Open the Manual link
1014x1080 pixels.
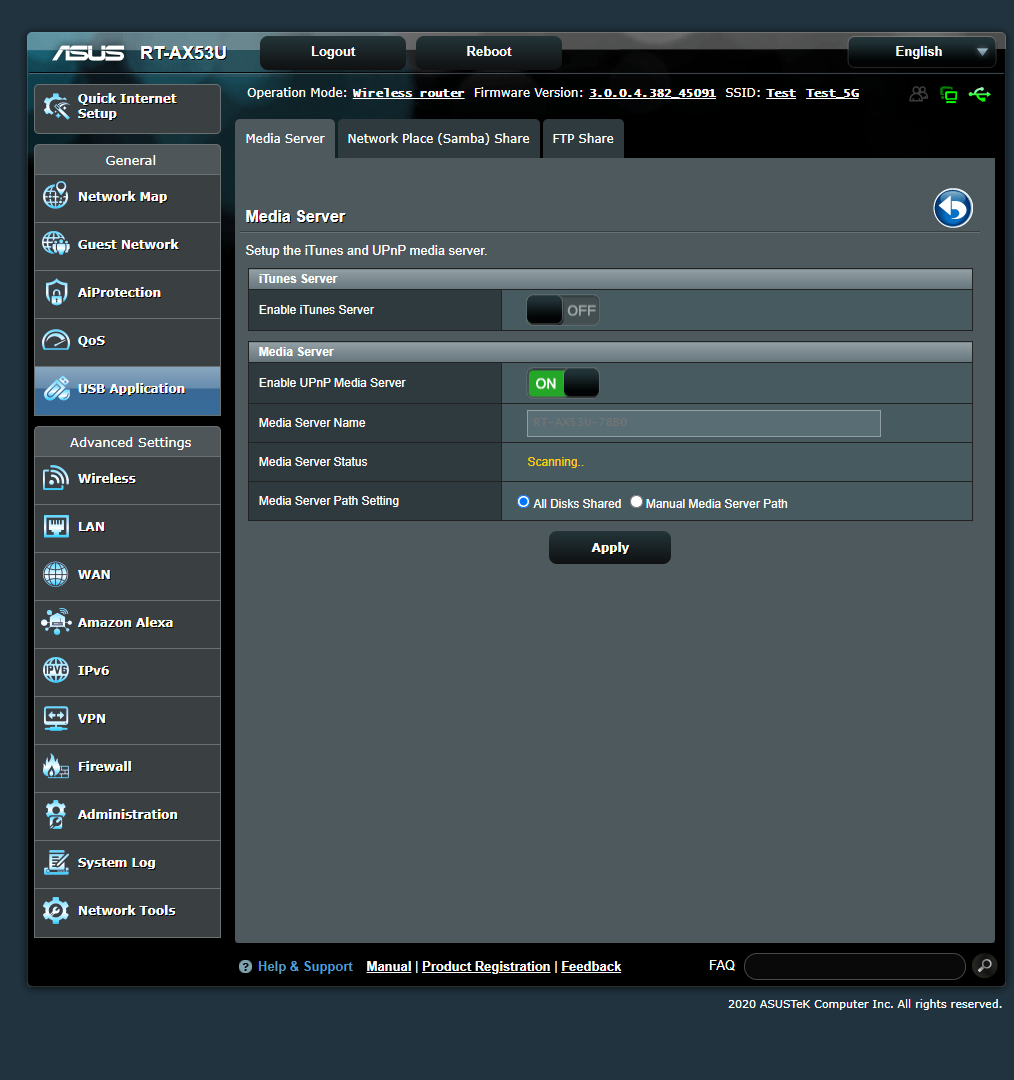pos(389,966)
